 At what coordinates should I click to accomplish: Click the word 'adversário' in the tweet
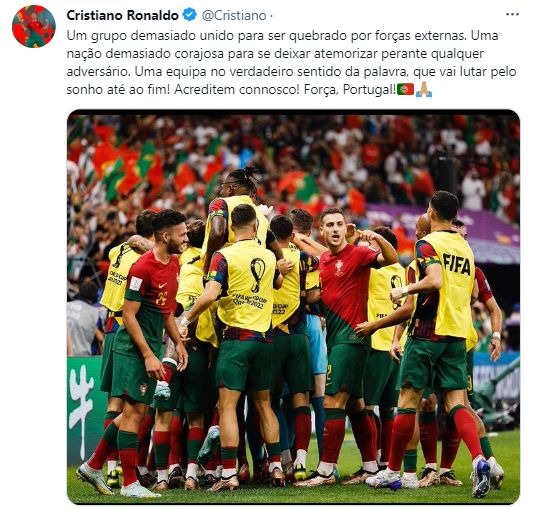(x=98, y=72)
